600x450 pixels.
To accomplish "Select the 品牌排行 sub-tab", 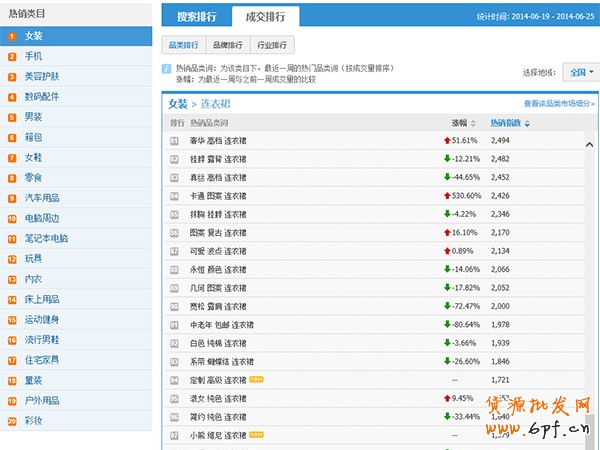I will click(x=228, y=45).
